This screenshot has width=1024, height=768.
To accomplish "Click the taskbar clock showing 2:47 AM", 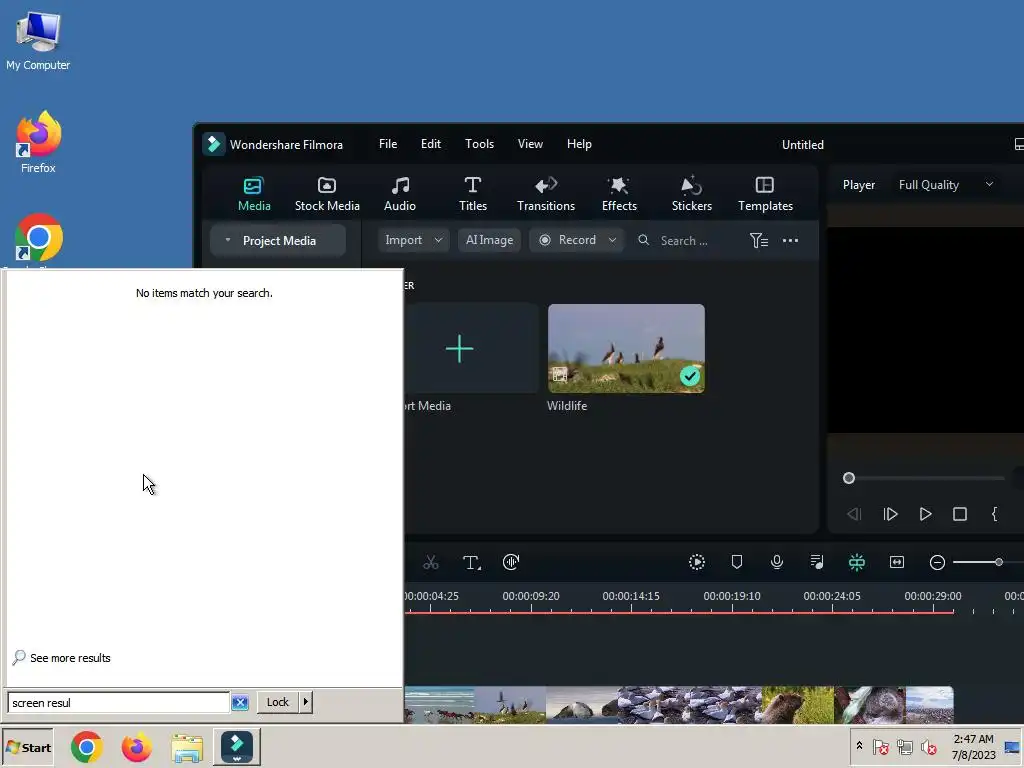I will pos(973,747).
